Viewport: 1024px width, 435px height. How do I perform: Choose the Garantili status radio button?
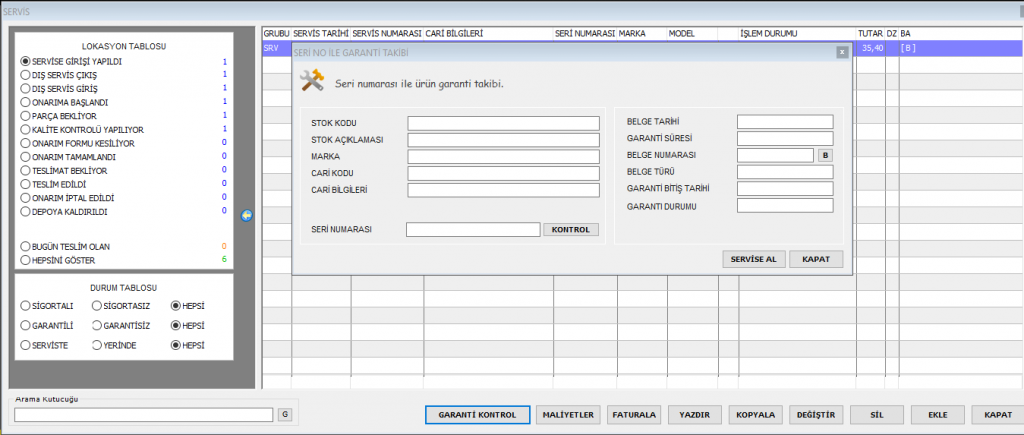(x=25, y=325)
